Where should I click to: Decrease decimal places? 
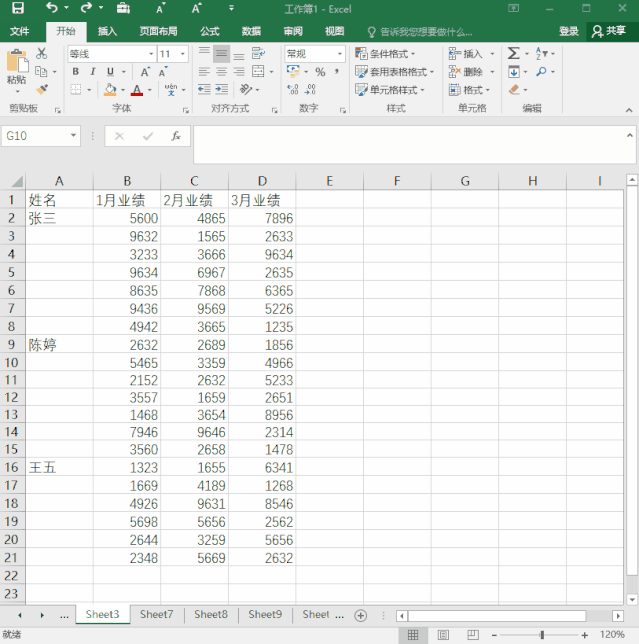[x=310, y=90]
